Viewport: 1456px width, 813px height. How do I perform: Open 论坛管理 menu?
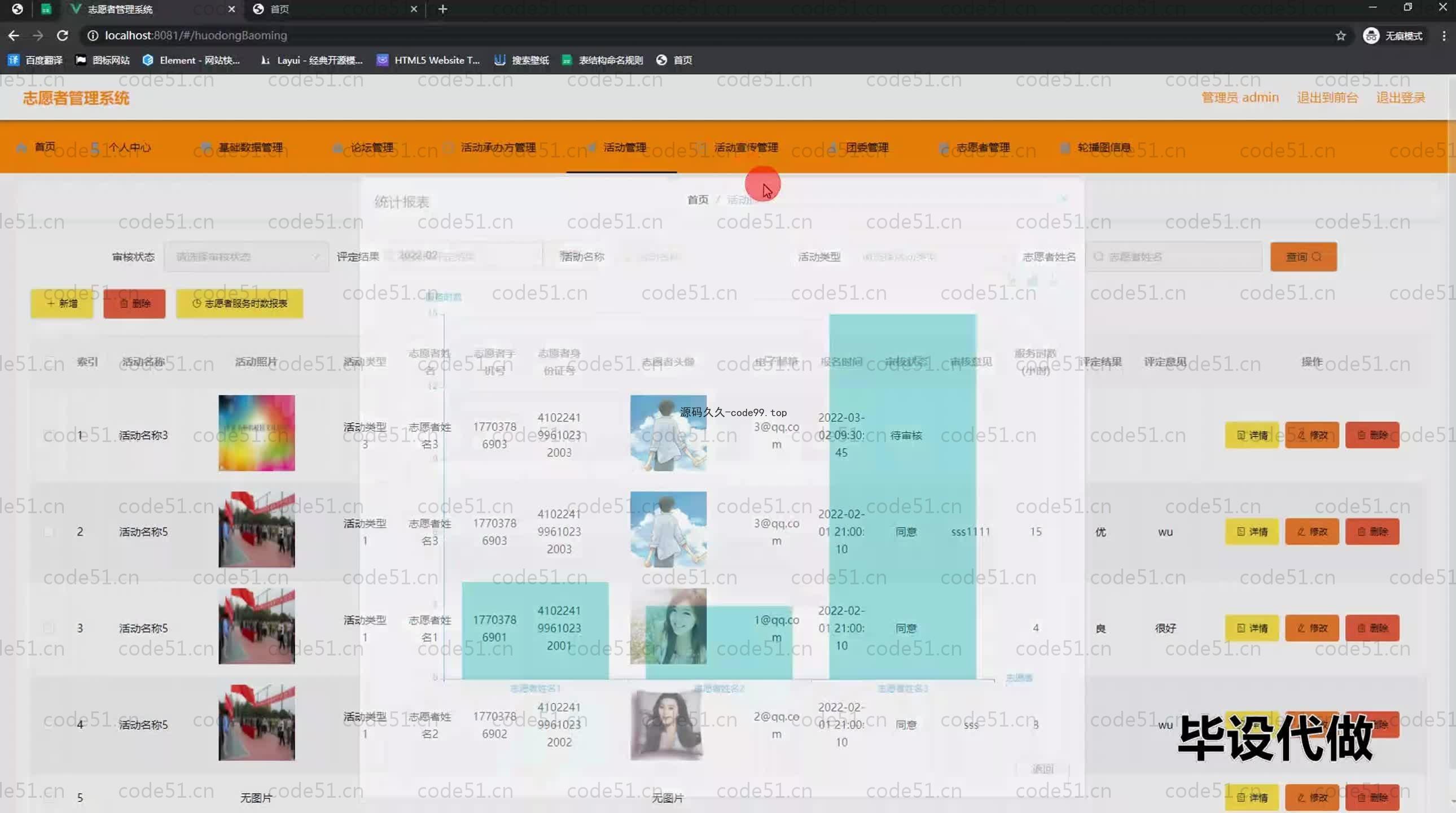[x=363, y=147]
